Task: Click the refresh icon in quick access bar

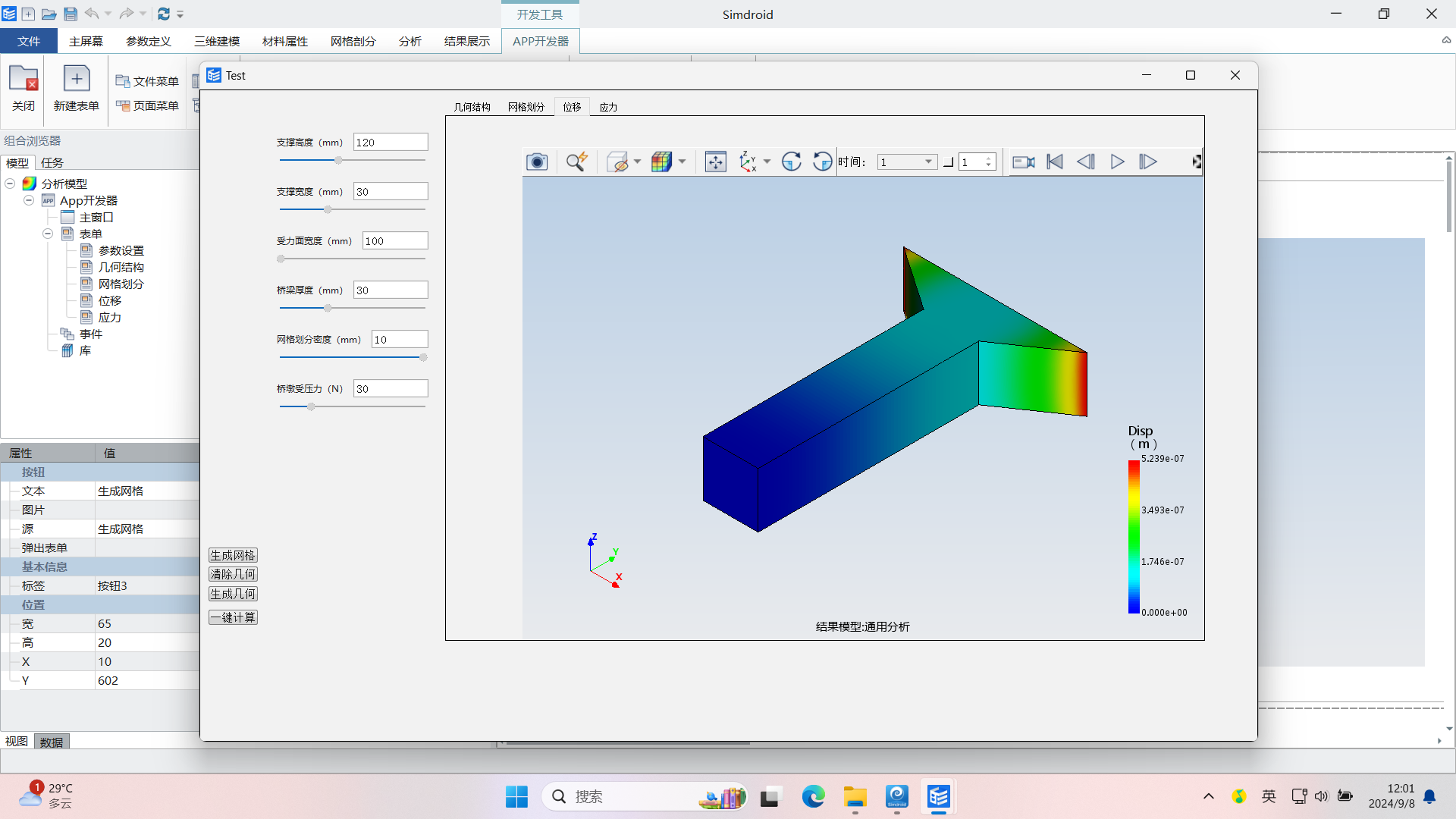Action: (164, 14)
